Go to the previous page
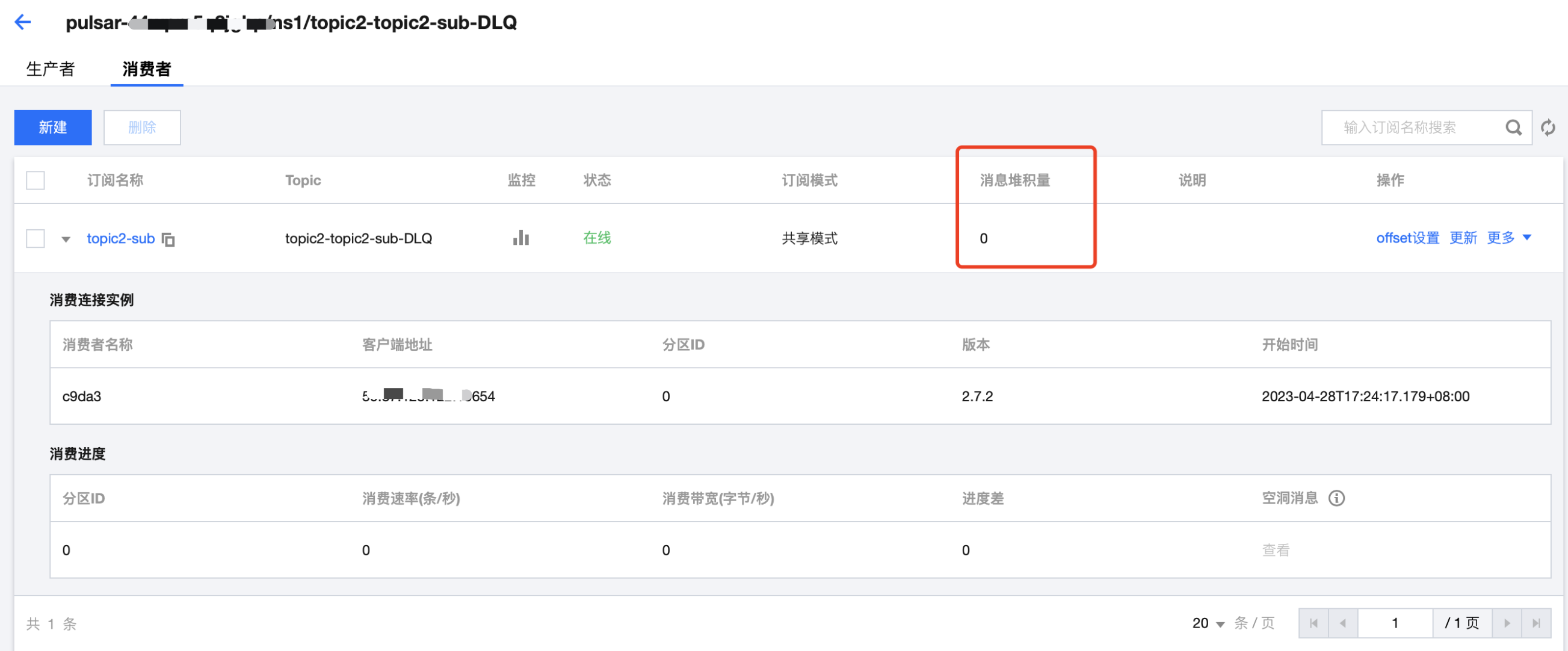Image resolution: width=1568 pixels, height=651 pixels. (x=1343, y=623)
